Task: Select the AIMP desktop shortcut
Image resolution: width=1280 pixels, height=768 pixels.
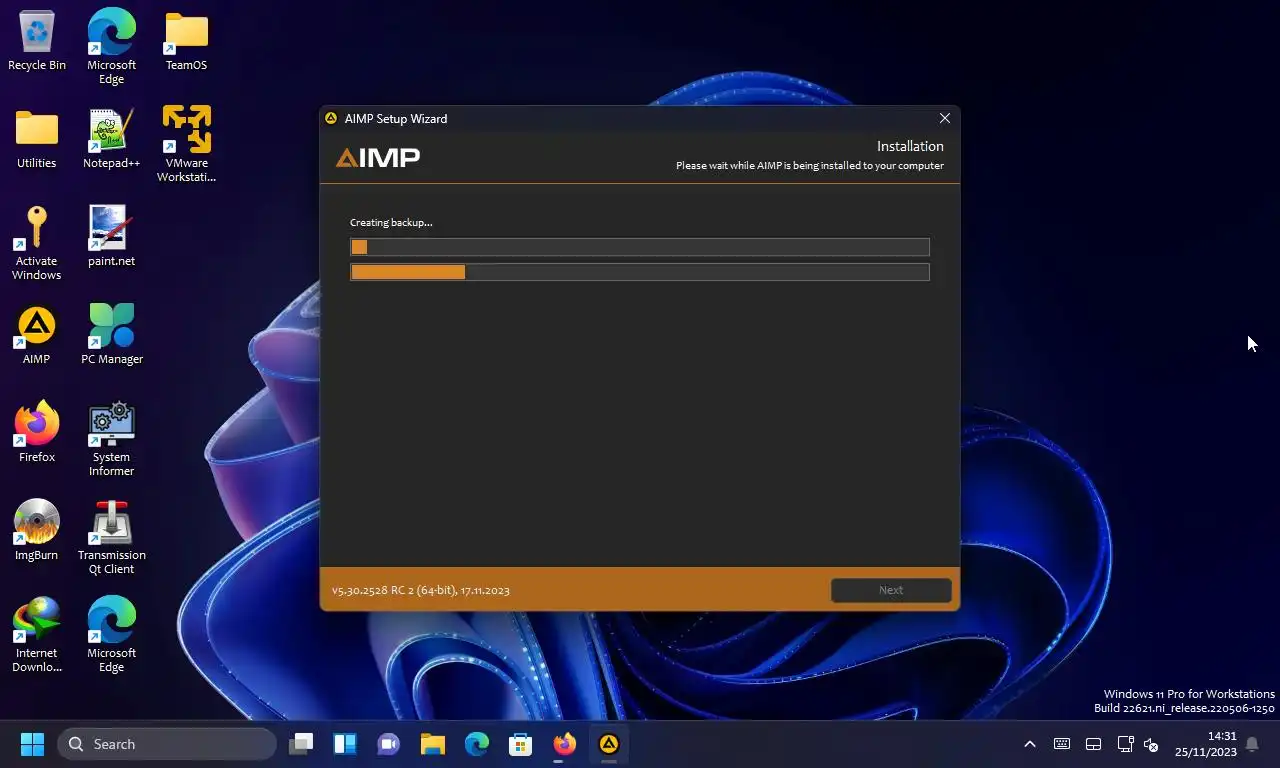Action: (x=37, y=334)
